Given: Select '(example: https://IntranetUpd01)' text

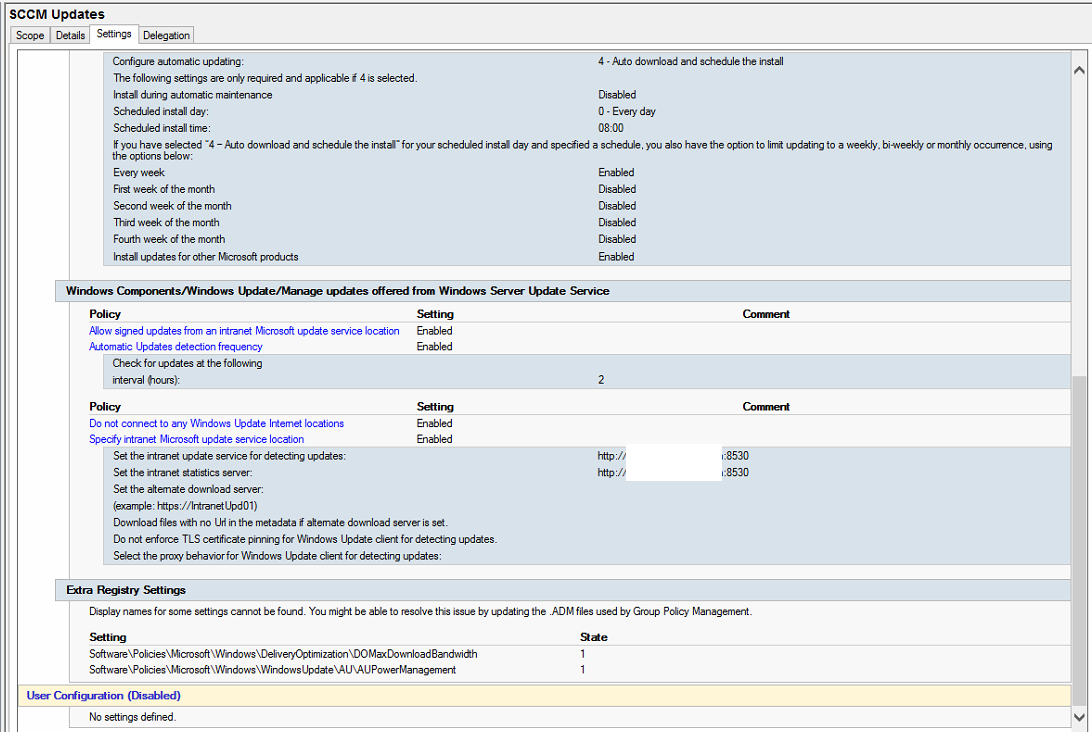Looking at the screenshot, I should (x=185, y=506).
